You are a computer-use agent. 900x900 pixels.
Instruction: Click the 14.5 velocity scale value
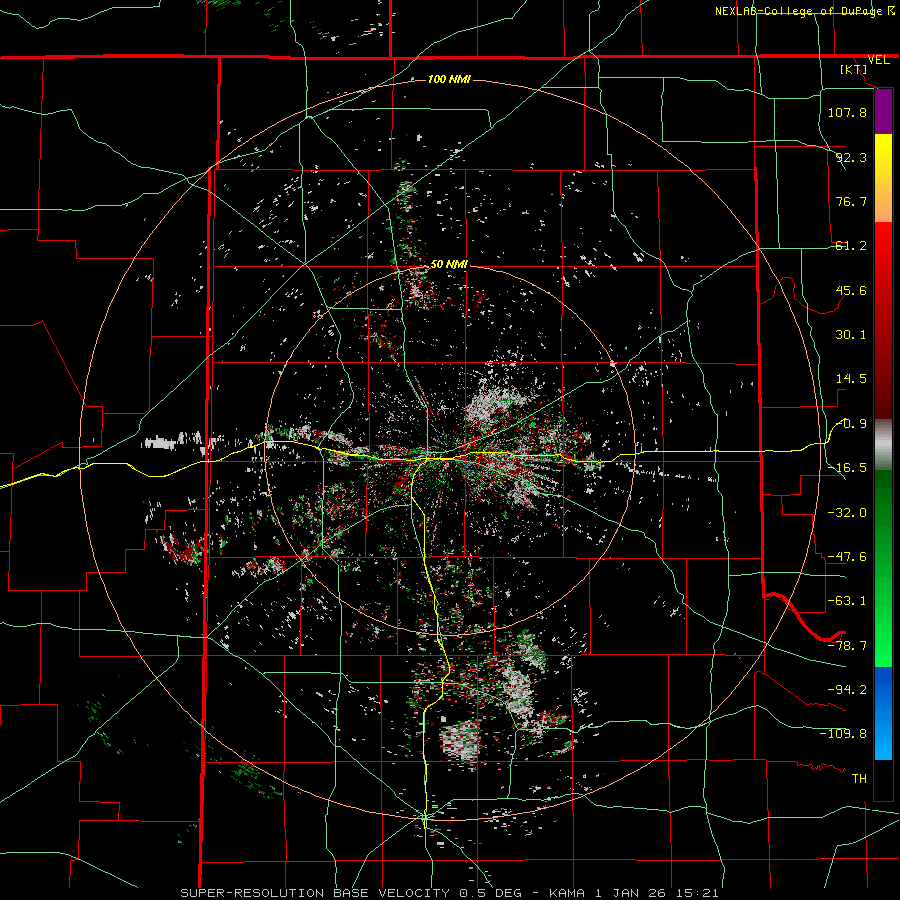click(851, 379)
